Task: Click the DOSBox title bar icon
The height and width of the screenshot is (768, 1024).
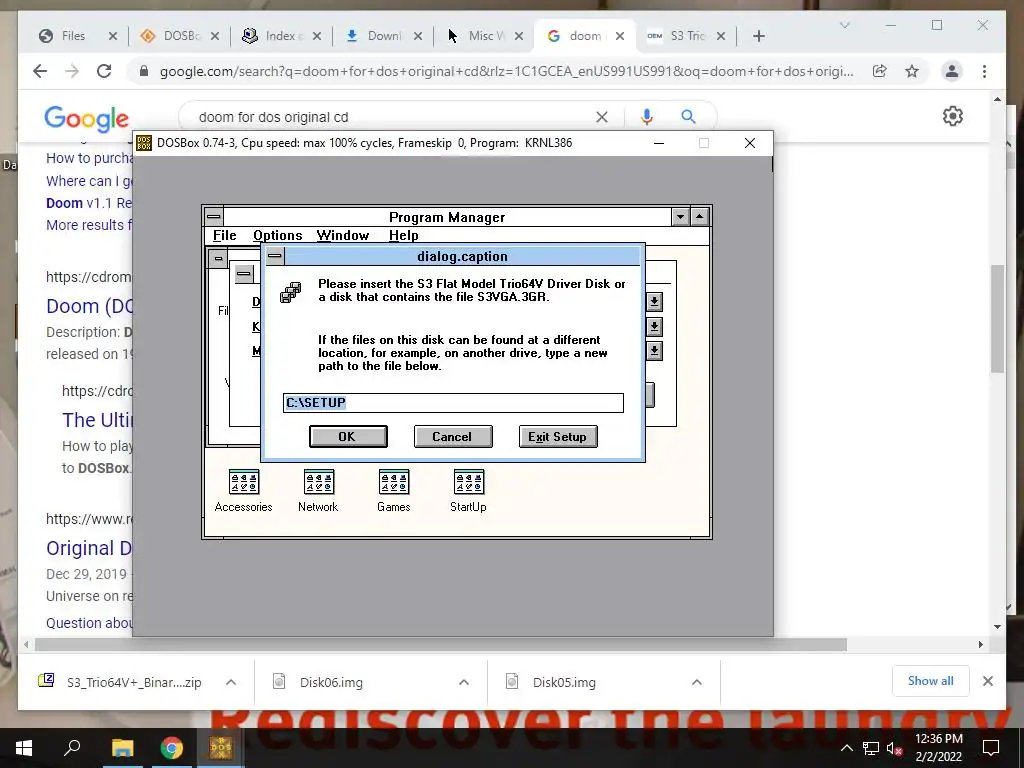Action: pyautogui.click(x=144, y=143)
